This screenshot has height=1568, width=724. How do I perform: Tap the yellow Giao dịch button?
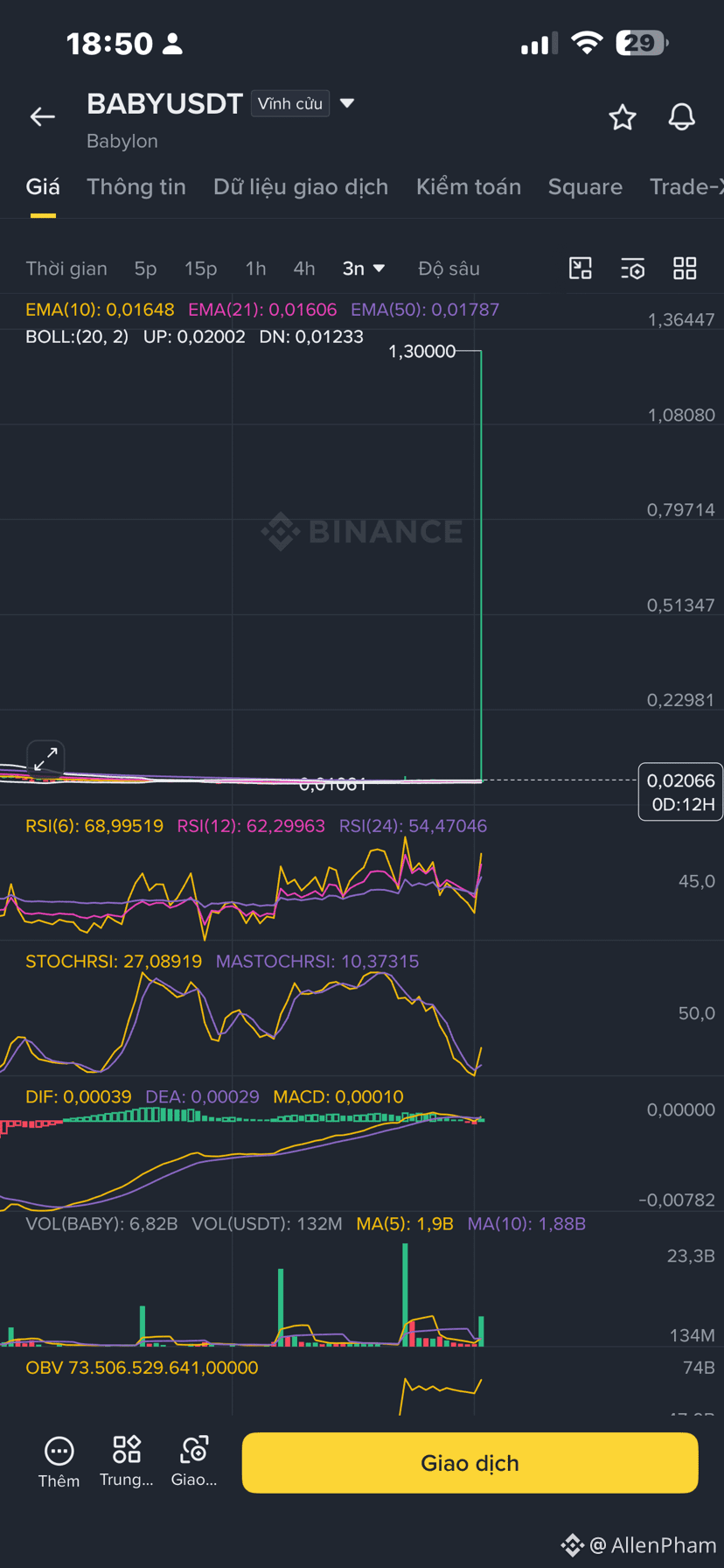[470, 1463]
